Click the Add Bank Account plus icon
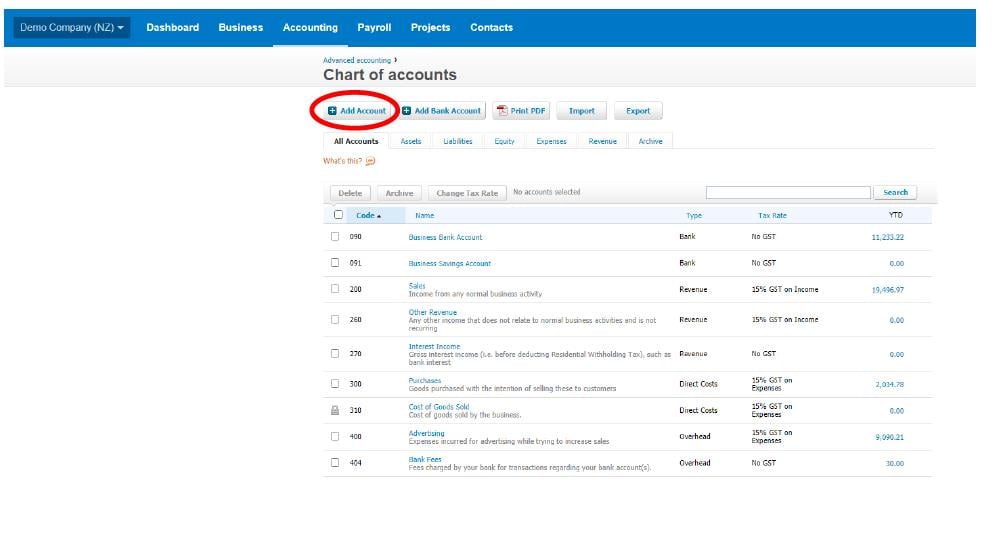Viewport: 999px width, 537px height. coord(407,111)
